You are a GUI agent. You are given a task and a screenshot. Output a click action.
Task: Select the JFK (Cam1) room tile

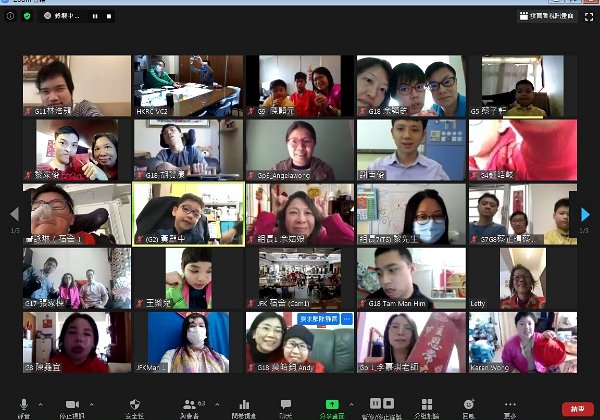click(300, 278)
